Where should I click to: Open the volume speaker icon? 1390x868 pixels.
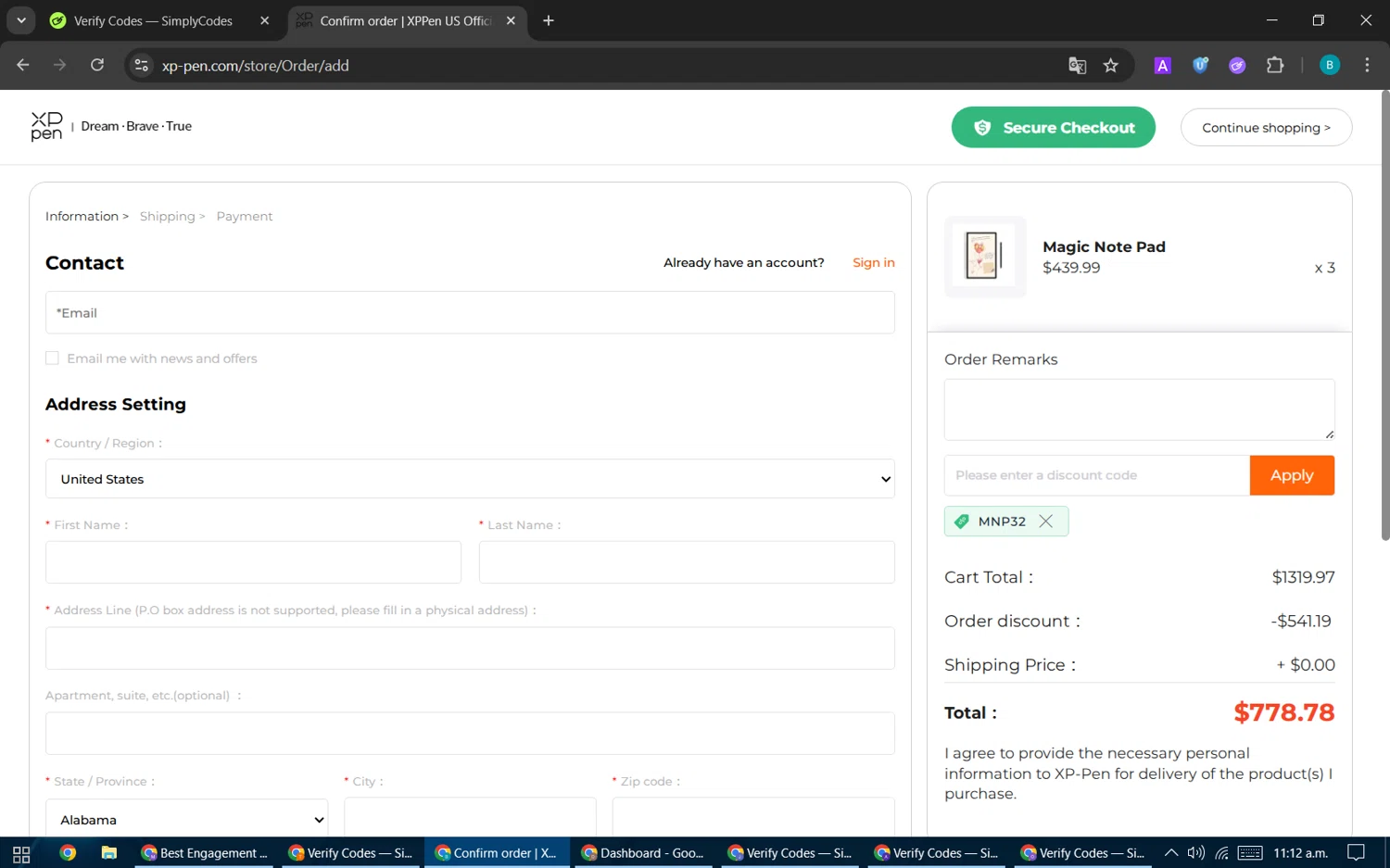tap(1196, 853)
